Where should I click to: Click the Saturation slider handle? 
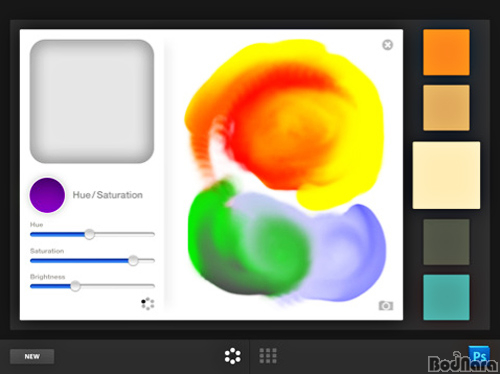click(x=133, y=260)
